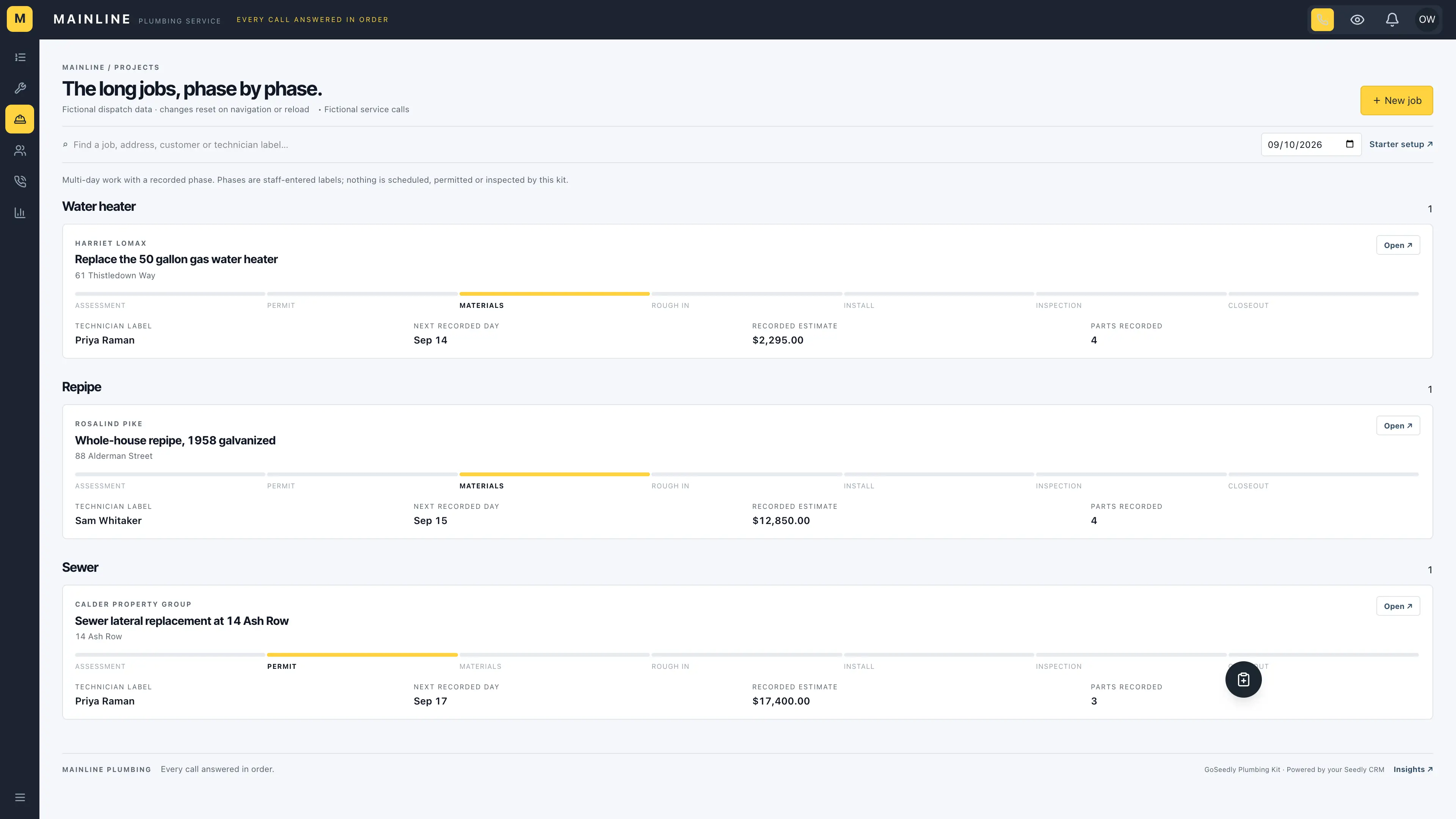
Task: Open notifications bell icon
Action: 1392,20
